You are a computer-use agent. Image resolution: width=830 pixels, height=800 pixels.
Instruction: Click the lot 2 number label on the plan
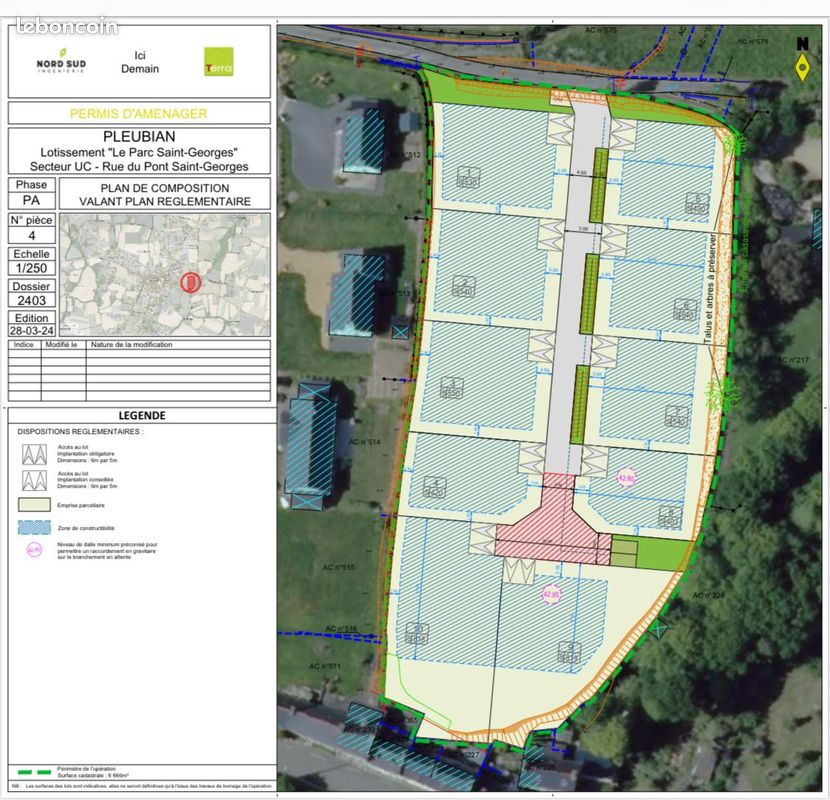pos(464,286)
